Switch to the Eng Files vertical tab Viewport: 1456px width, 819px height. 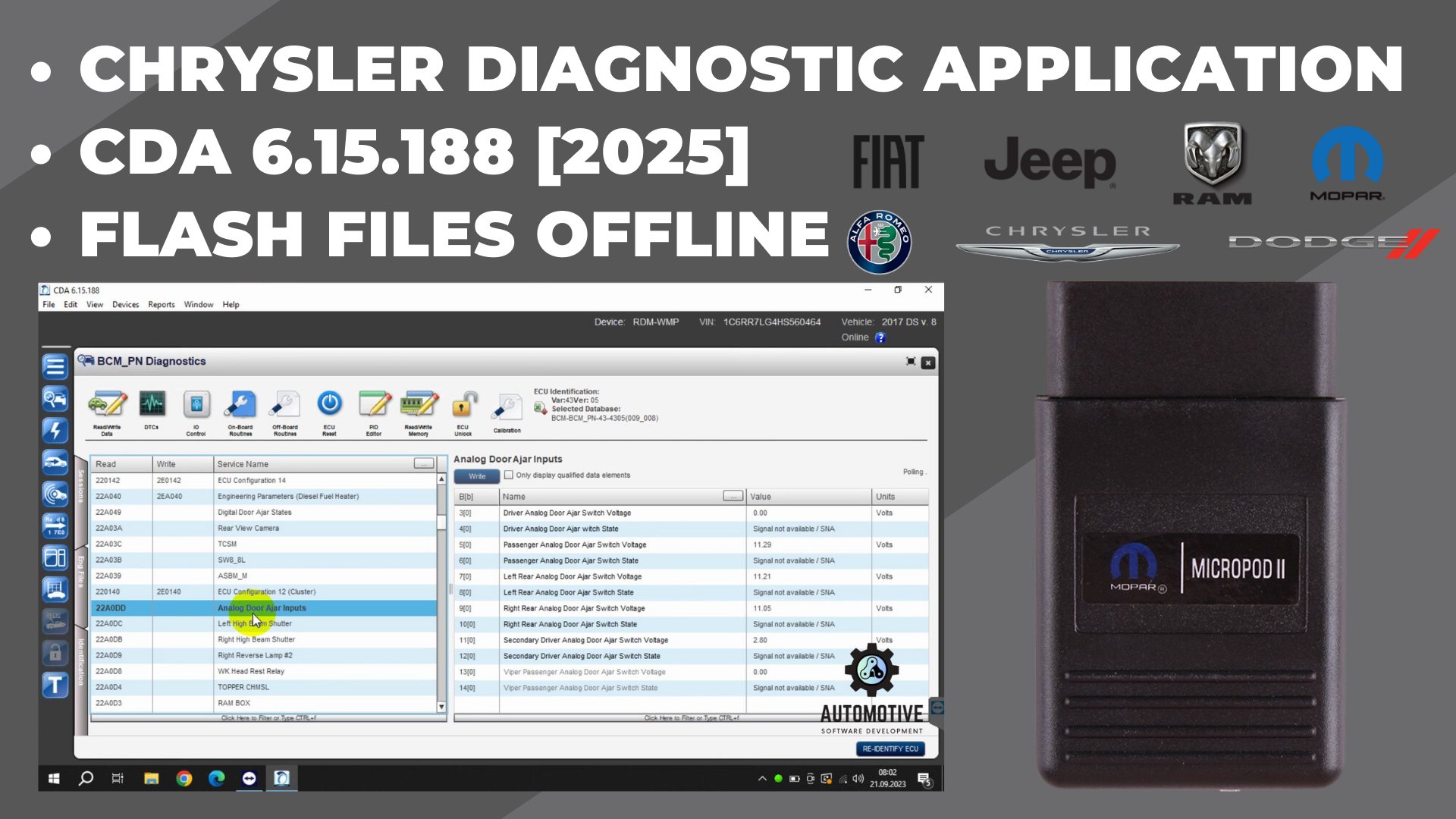pos(81,572)
